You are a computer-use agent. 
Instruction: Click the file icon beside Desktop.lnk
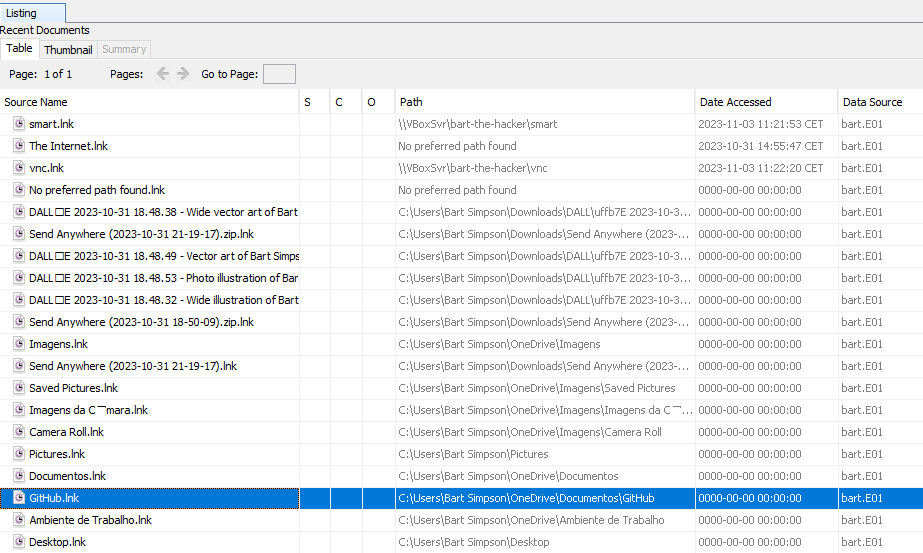coord(19,542)
